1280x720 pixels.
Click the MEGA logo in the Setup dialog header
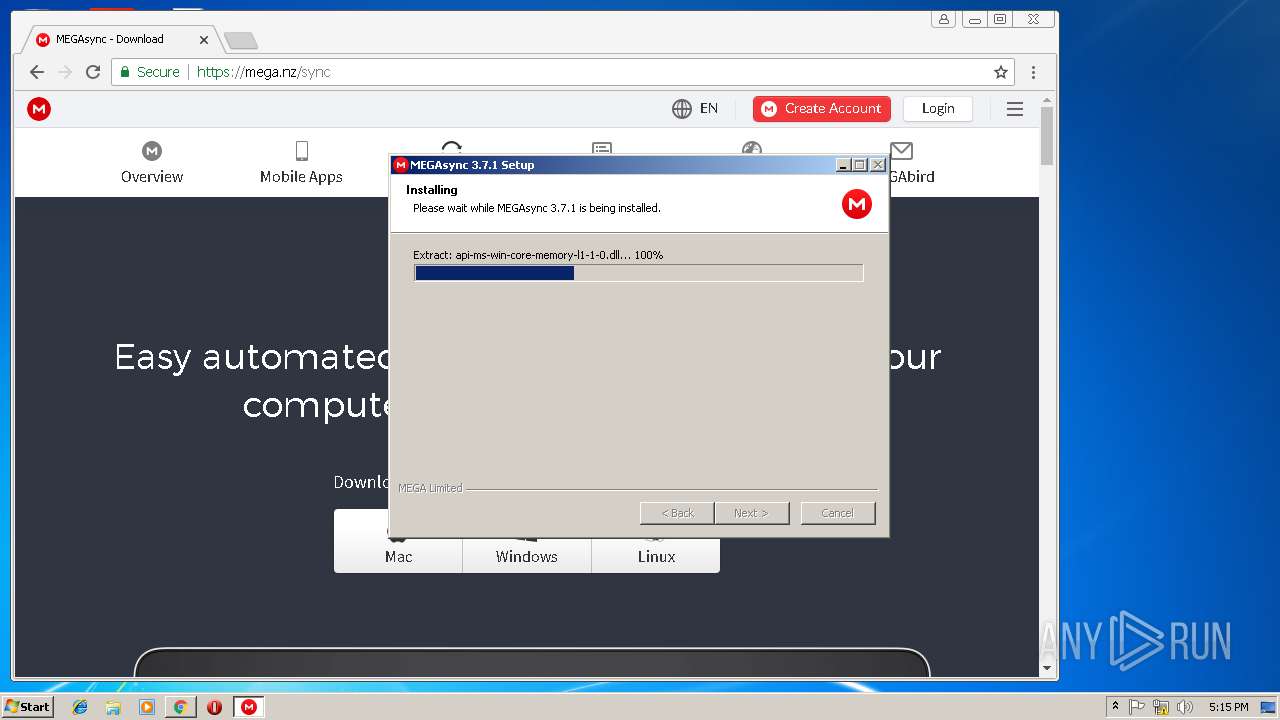point(857,204)
